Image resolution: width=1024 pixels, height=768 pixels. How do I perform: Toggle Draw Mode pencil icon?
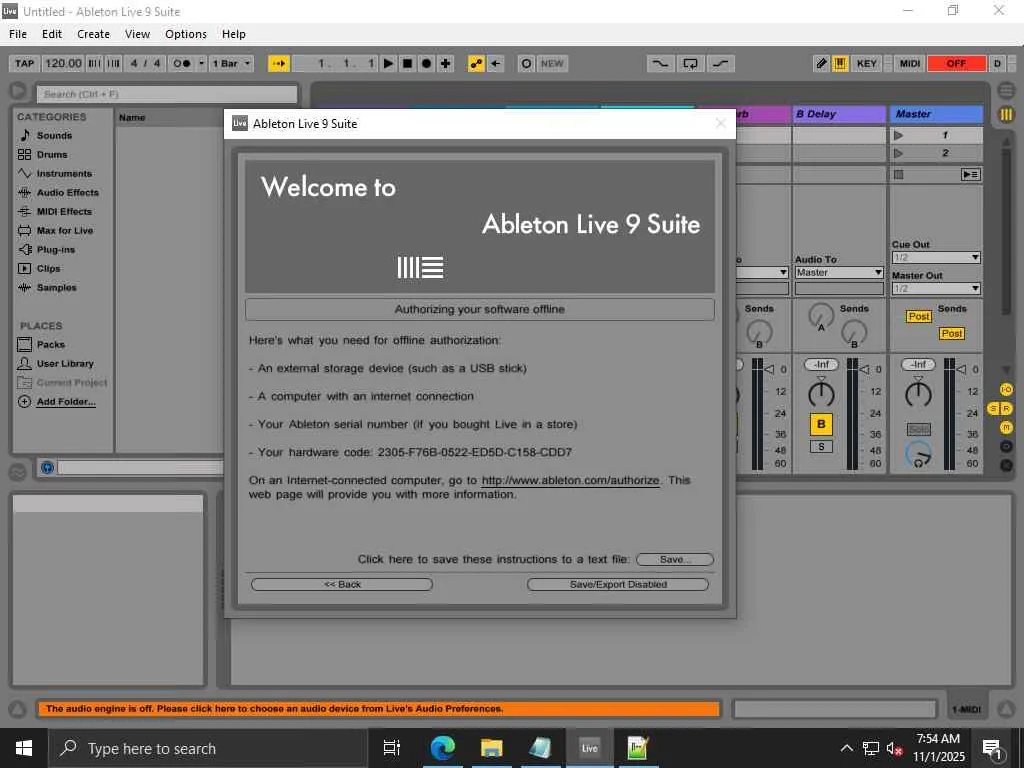(822, 63)
